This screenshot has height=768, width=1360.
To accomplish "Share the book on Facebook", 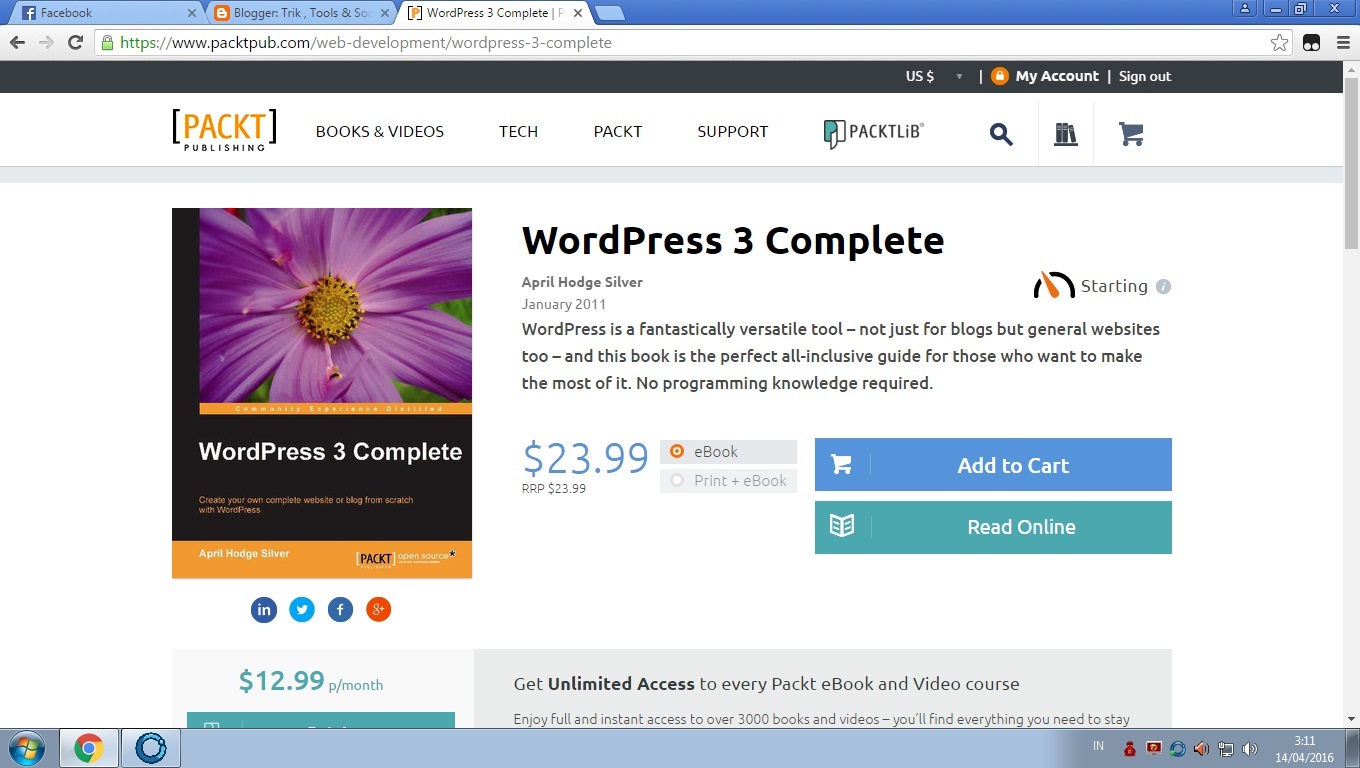I will [340, 609].
